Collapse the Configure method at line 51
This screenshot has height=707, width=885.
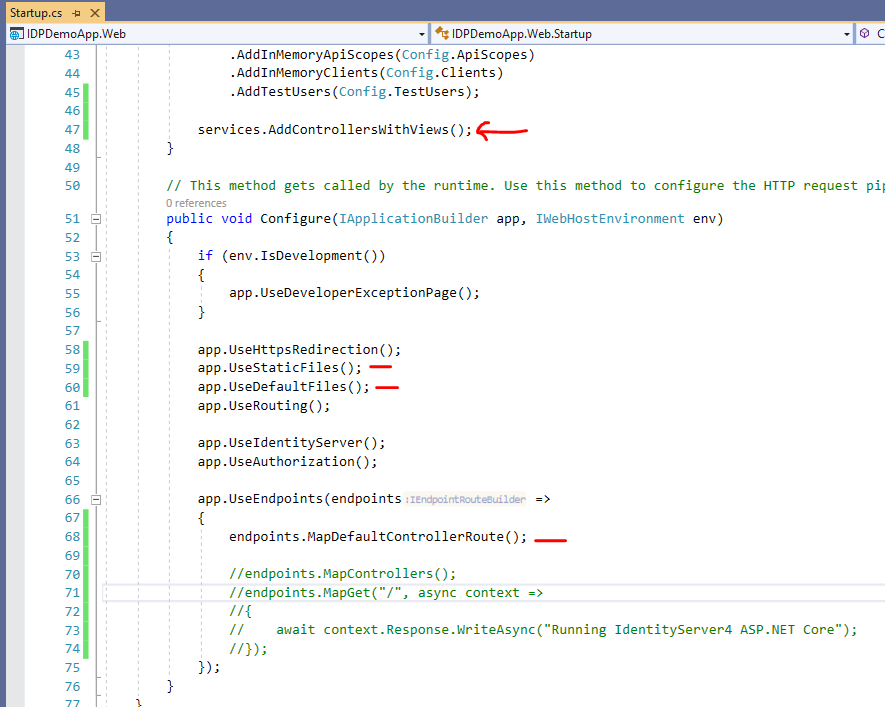pos(96,219)
